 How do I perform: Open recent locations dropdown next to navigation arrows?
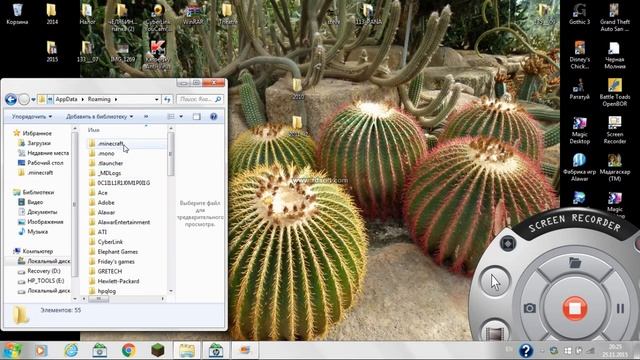pyautogui.click(x=33, y=100)
